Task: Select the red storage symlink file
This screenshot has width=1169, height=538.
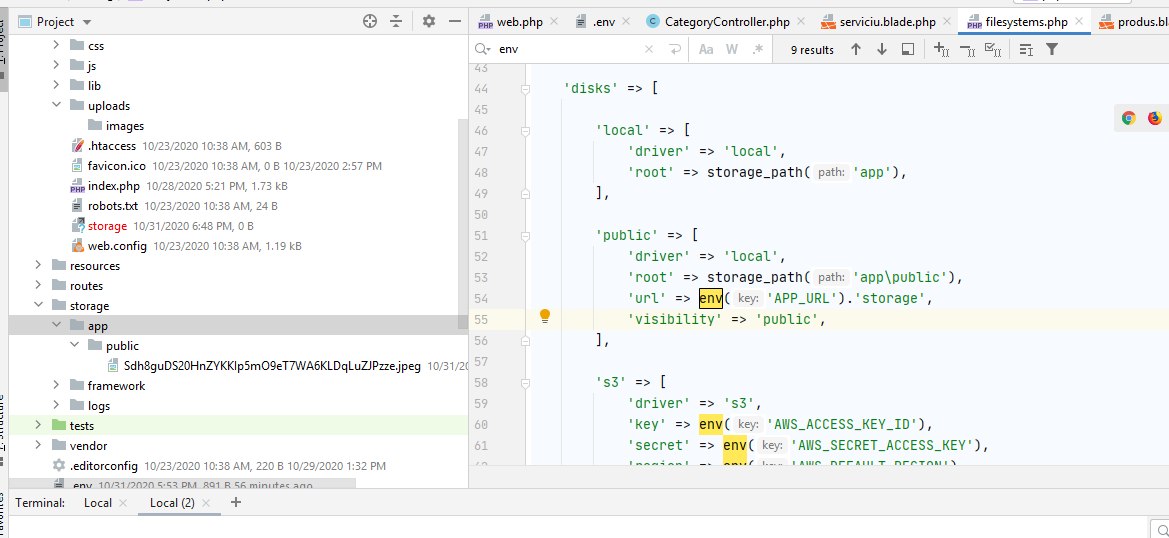Action: click(x=107, y=226)
